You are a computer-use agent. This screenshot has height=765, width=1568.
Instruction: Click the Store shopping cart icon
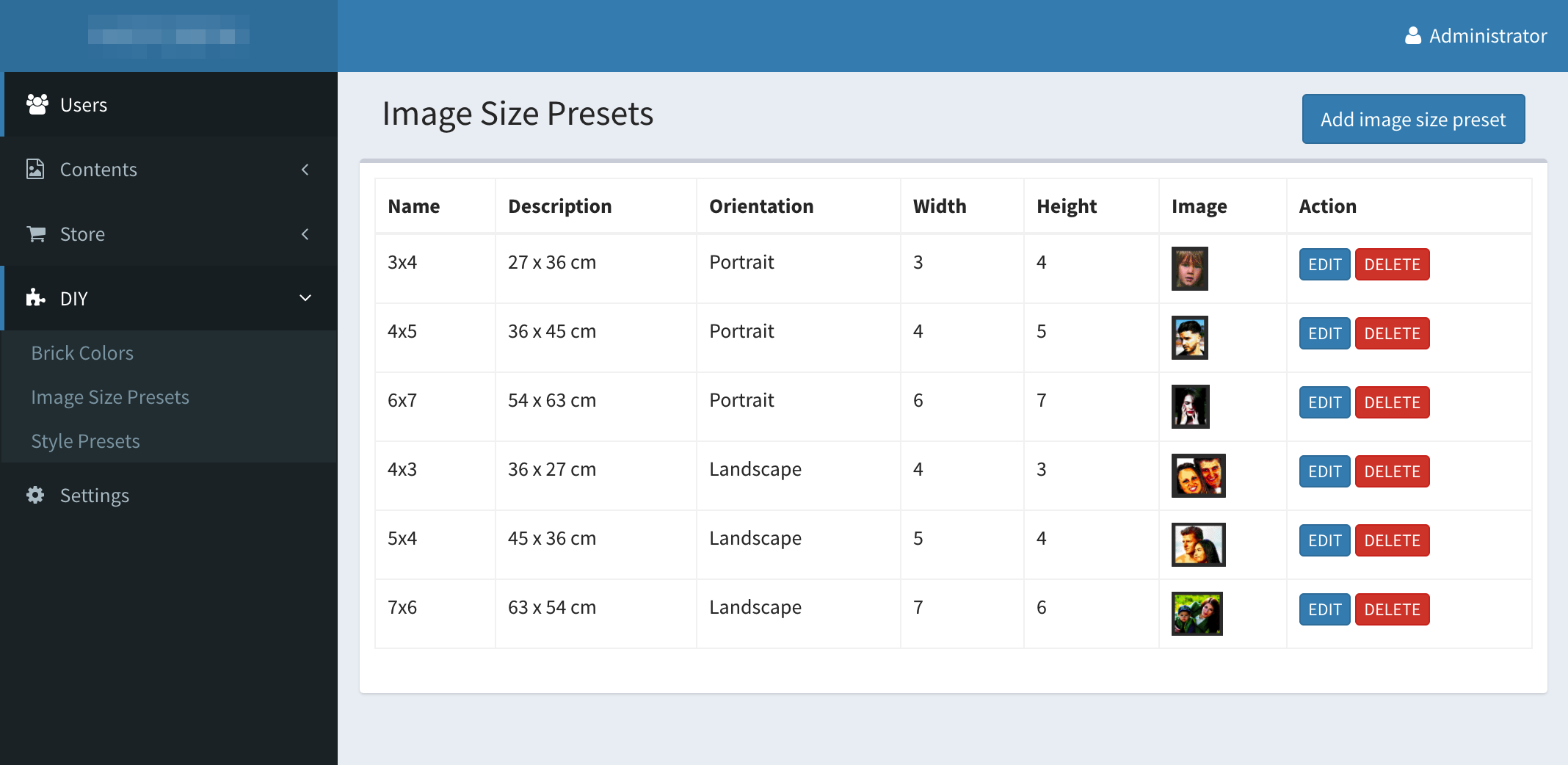pos(36,233)
